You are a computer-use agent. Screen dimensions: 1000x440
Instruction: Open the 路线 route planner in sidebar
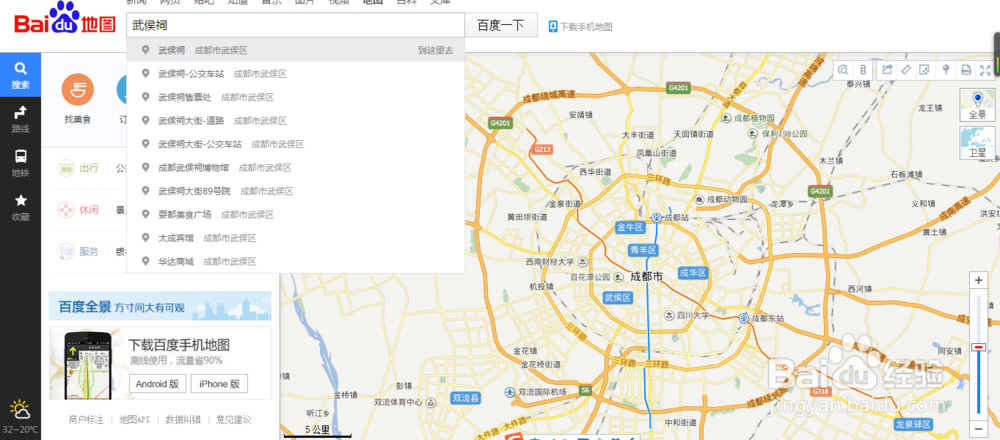20,119
